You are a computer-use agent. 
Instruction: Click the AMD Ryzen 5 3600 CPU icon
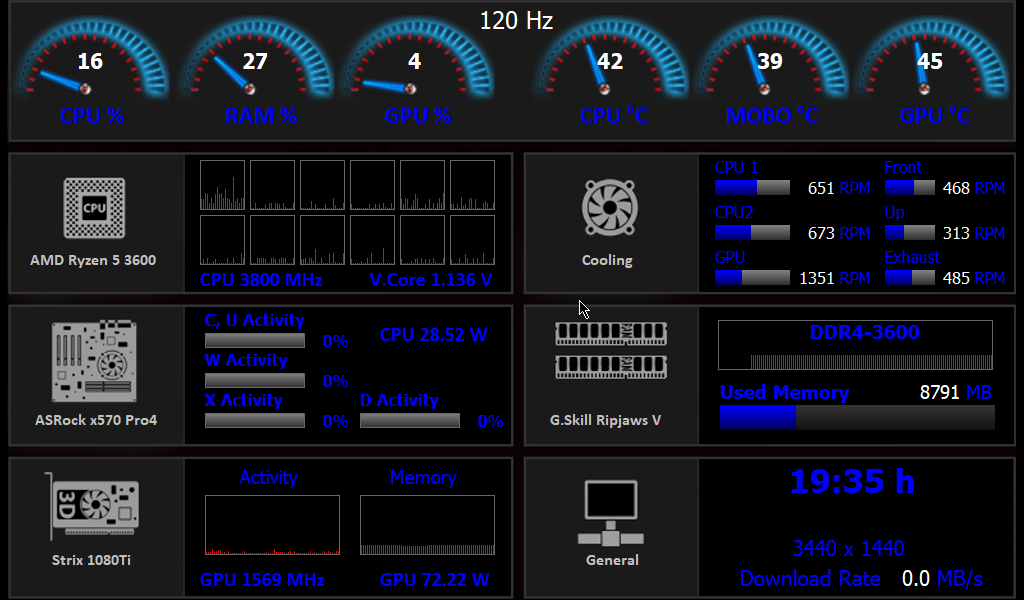tap(94, 208)
